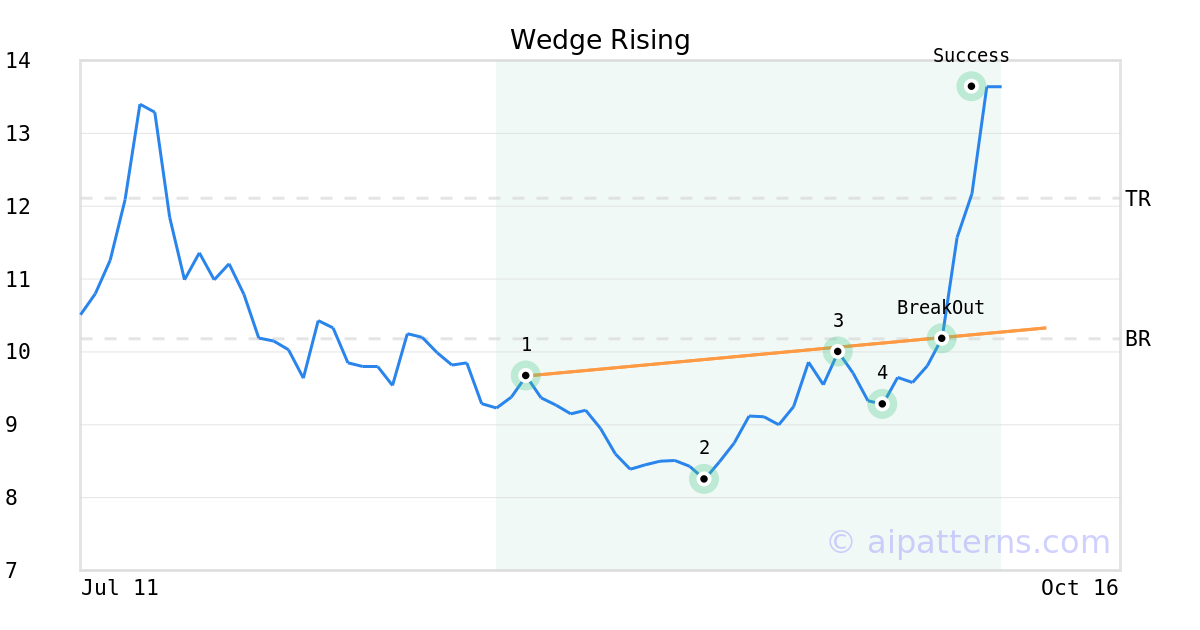1200x630 pixels.
Task: Click the BreakOut point marker
Action: coord(941,338)
